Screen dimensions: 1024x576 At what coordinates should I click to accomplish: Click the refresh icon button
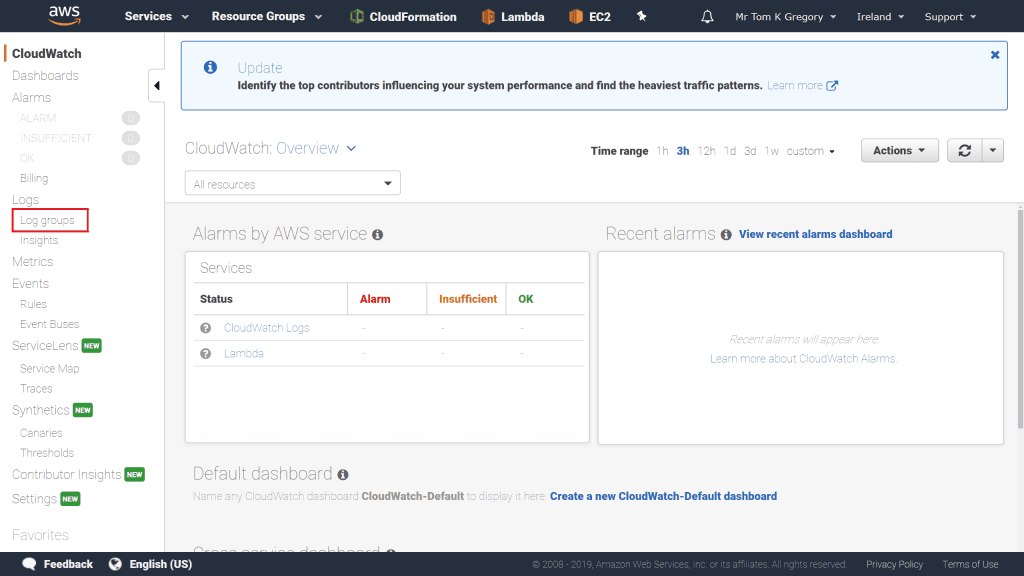pyautogui.click(x=964, y=151)
